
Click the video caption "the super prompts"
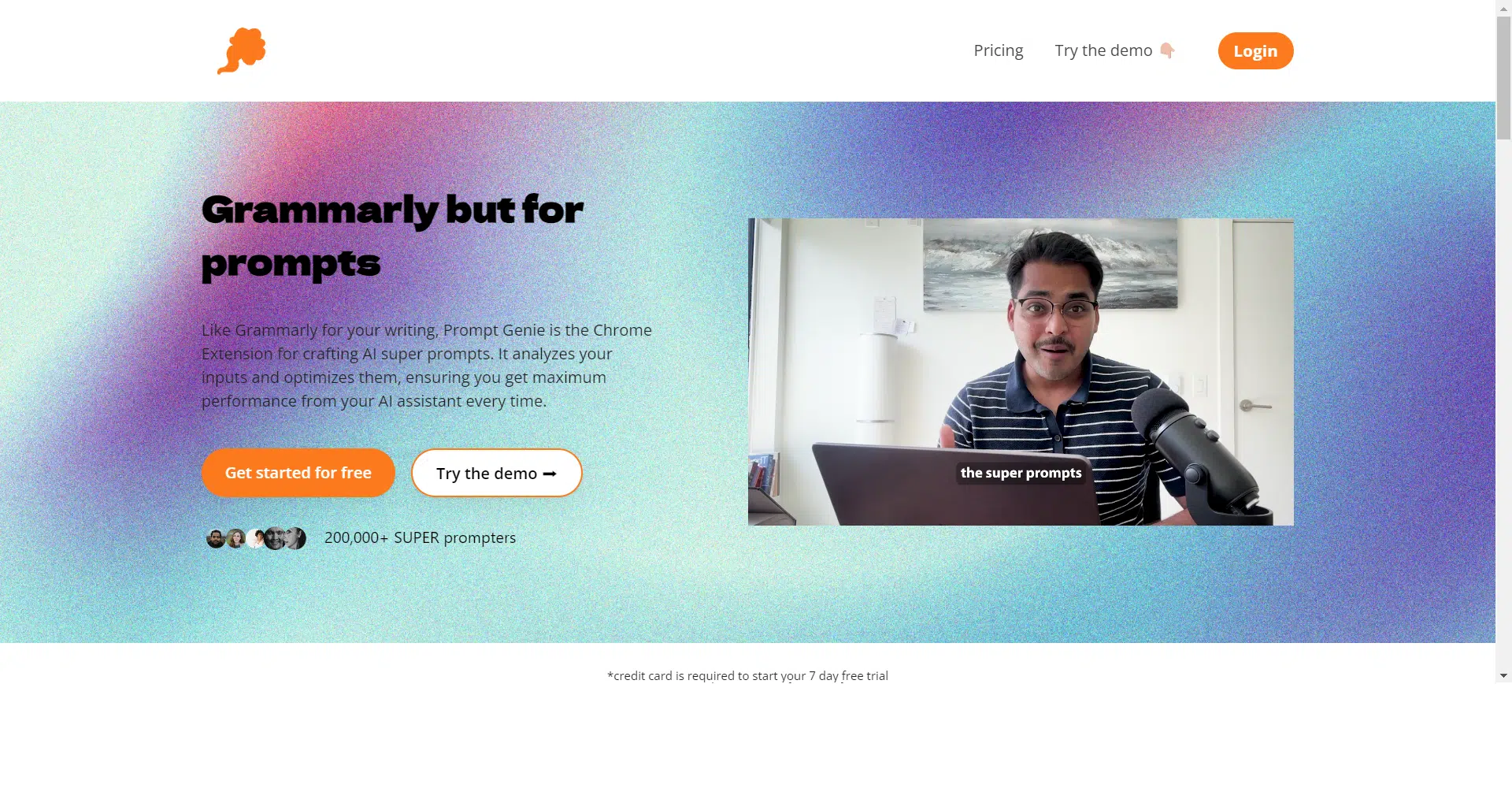[x=1021, y=473]
